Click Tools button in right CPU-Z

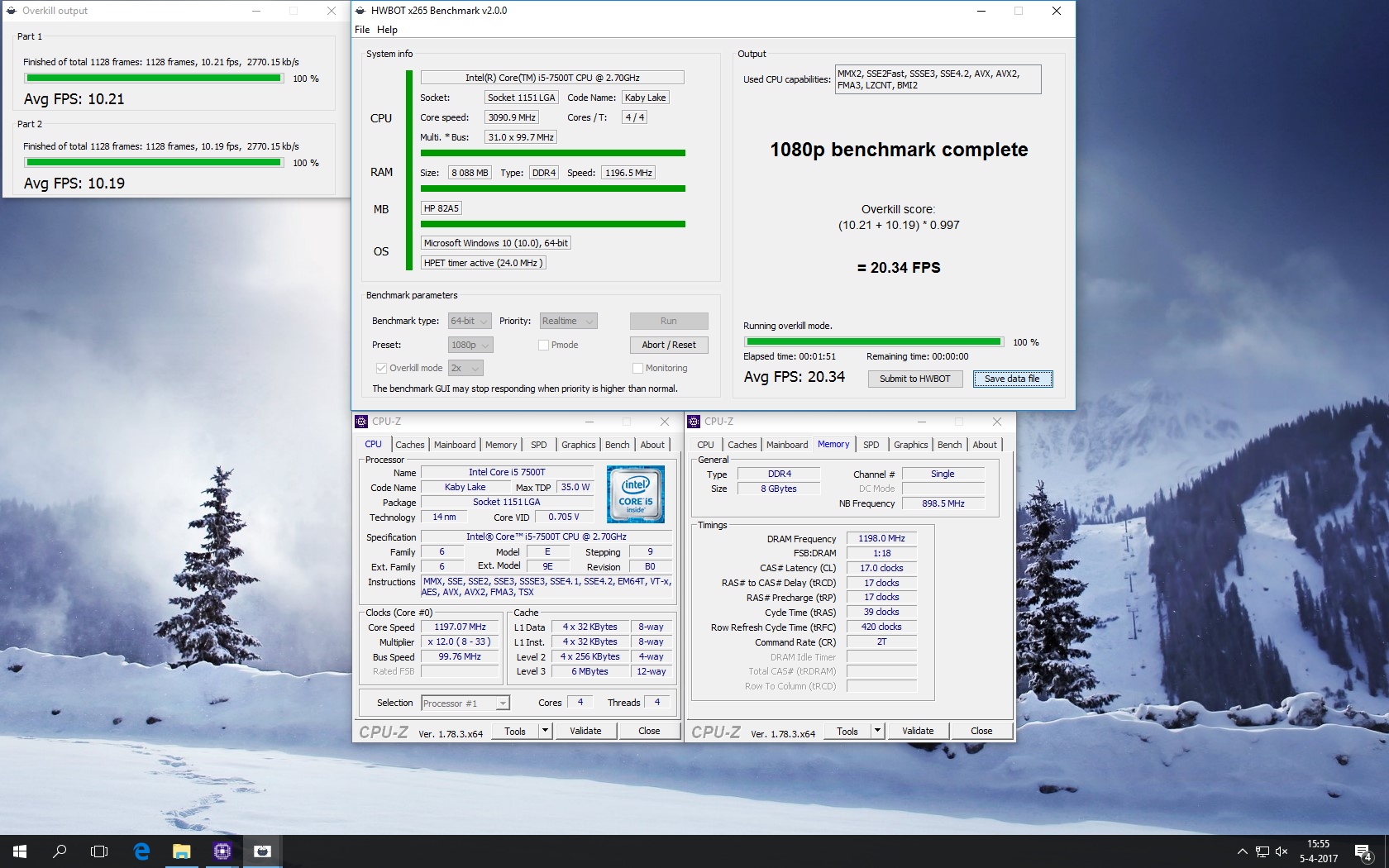click(847, 731)
